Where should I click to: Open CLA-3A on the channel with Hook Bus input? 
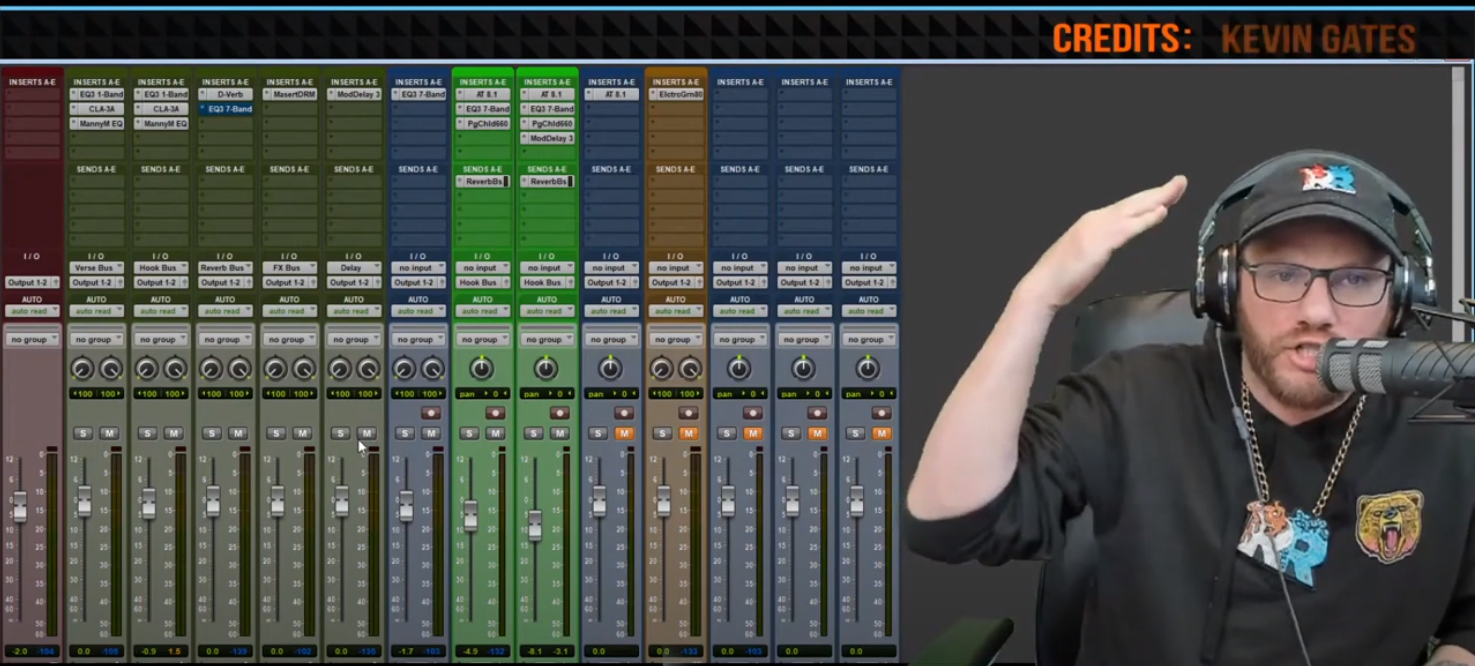pyautogui.click(x=161, y=109)
